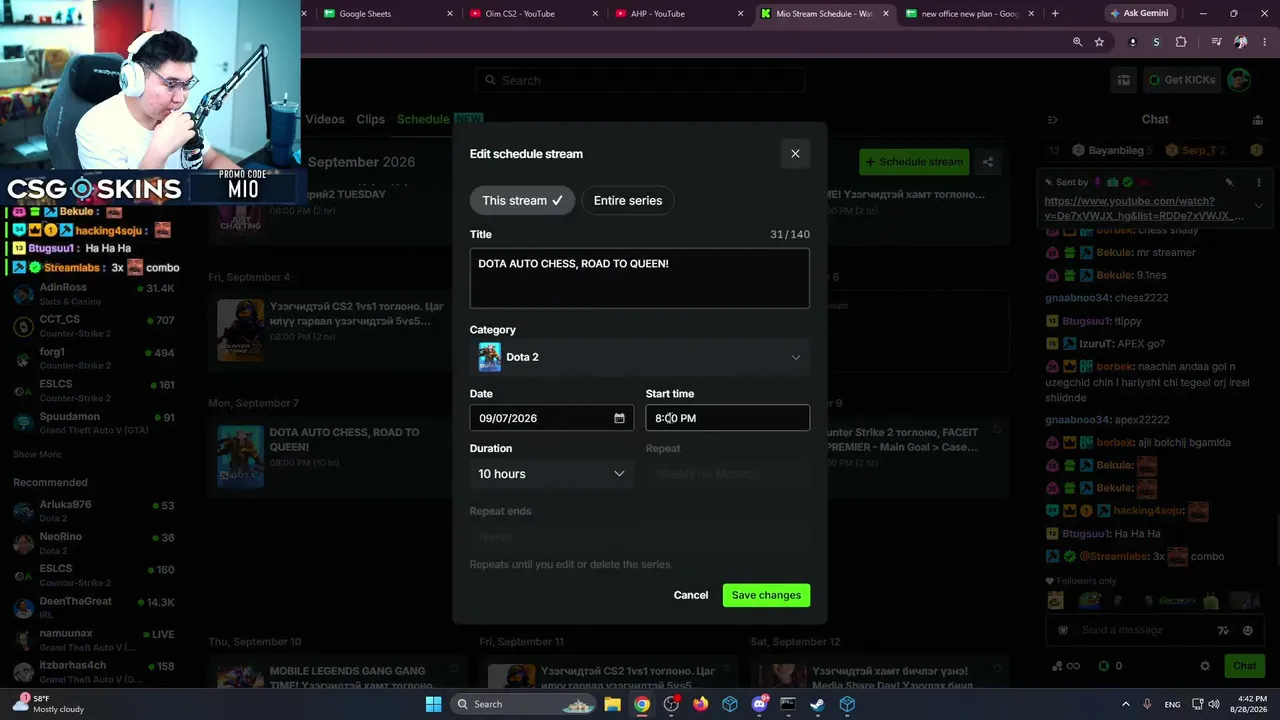Viewport: 1280px width, 720px height.
Task: Open the Ariuka976 recommended channel
Action: (94, 511)
